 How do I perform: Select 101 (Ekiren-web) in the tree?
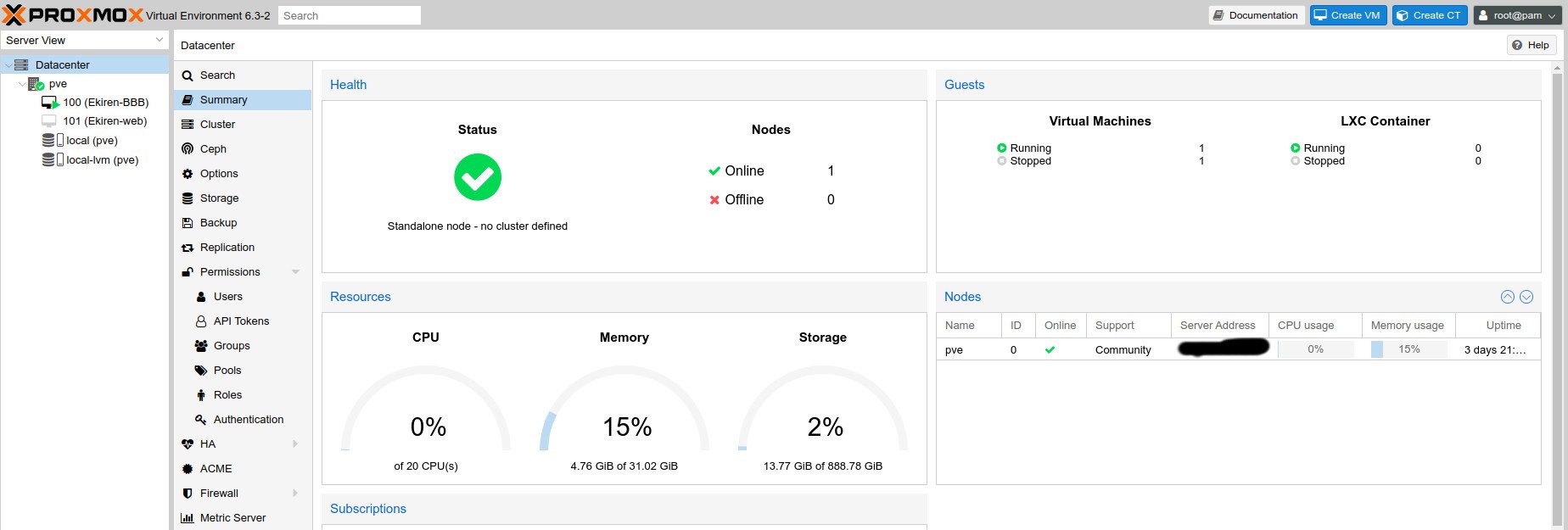pos(105,121)
